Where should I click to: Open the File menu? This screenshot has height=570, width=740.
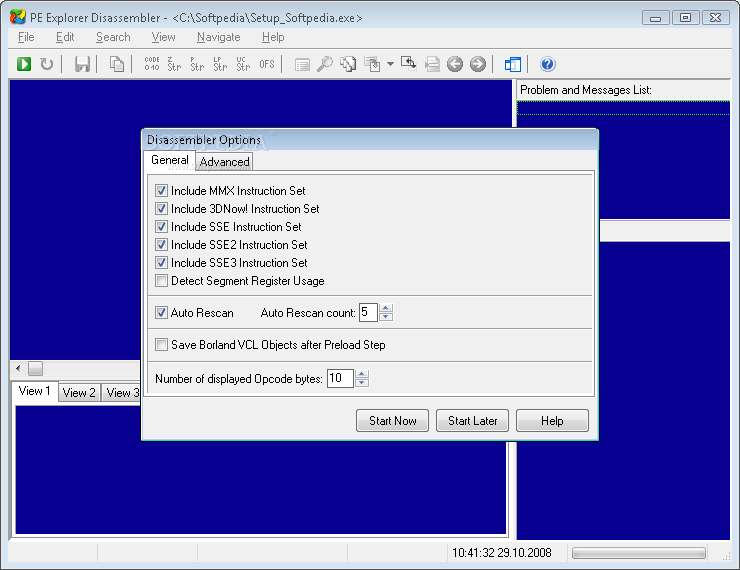26,37
